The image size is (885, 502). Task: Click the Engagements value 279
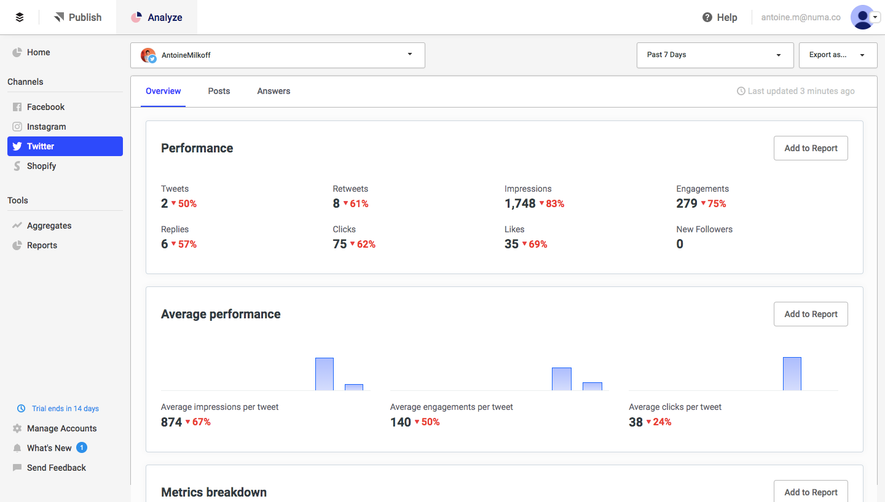click(x=687, y=204)
